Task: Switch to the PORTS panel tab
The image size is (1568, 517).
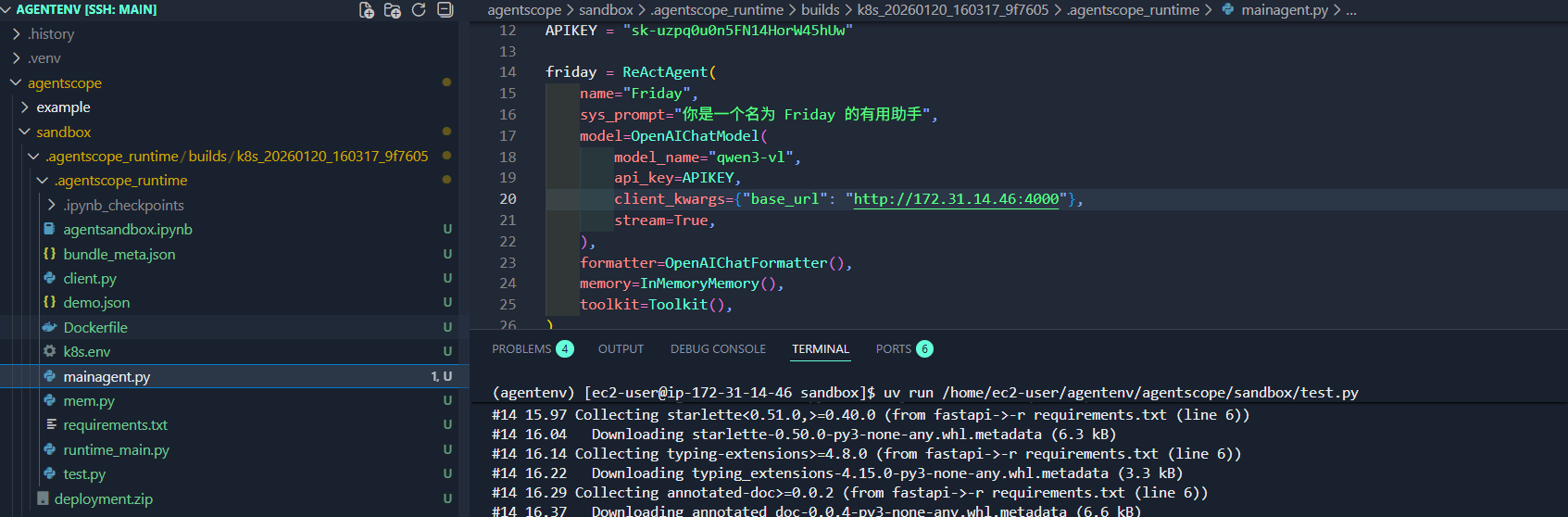Action: coord(894,349)
